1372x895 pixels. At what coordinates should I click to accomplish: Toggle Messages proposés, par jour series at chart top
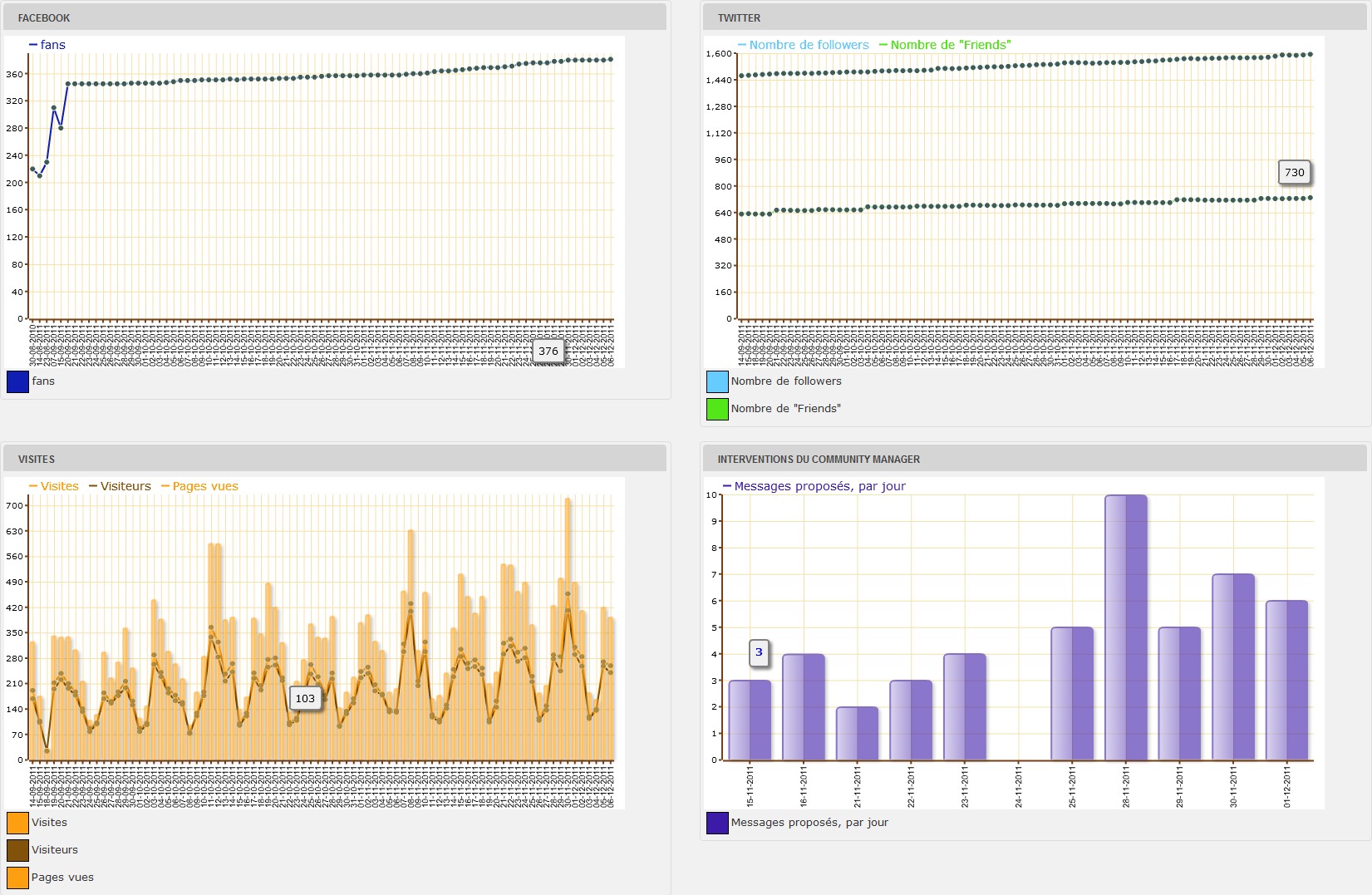point(814,486)
